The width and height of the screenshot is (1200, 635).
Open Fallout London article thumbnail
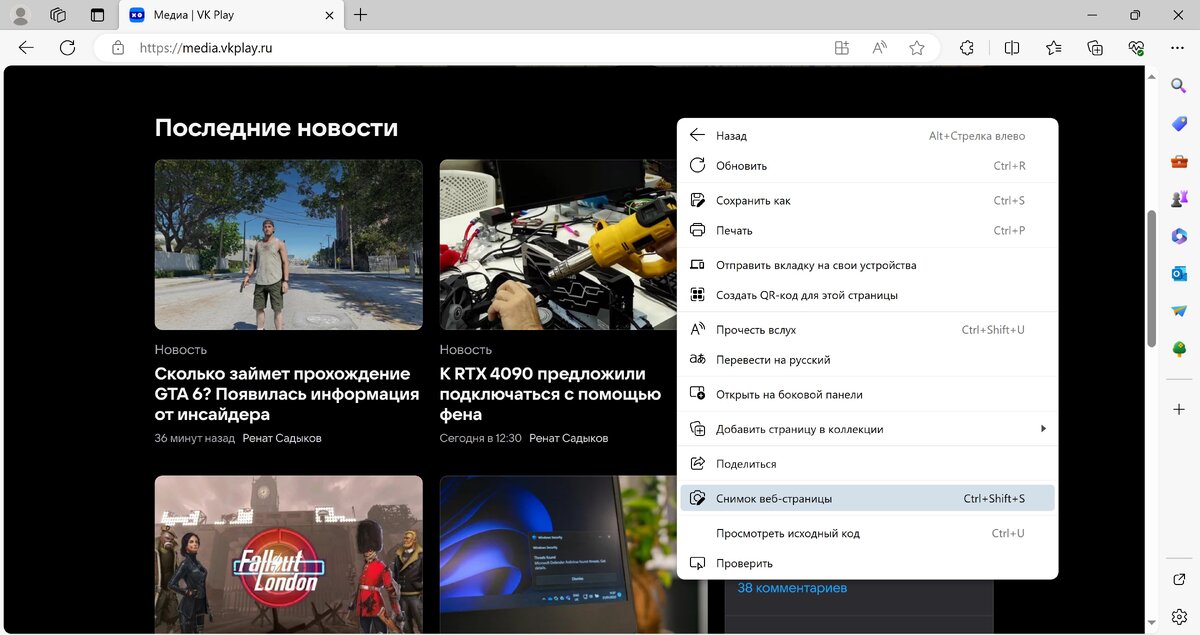pyautogui.click(x=289, y=554)
